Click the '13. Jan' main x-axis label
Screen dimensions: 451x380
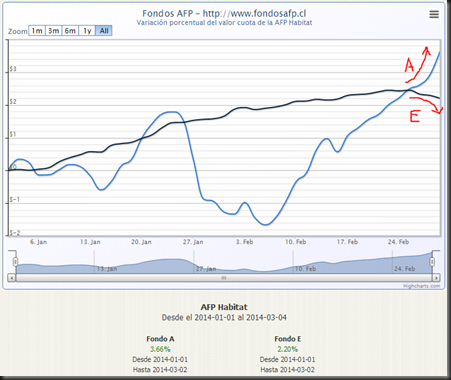(x=90, y=242)
